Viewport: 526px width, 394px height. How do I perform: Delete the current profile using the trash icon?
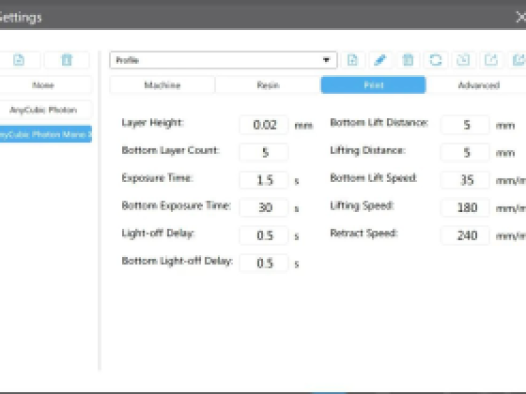point(408,60)
